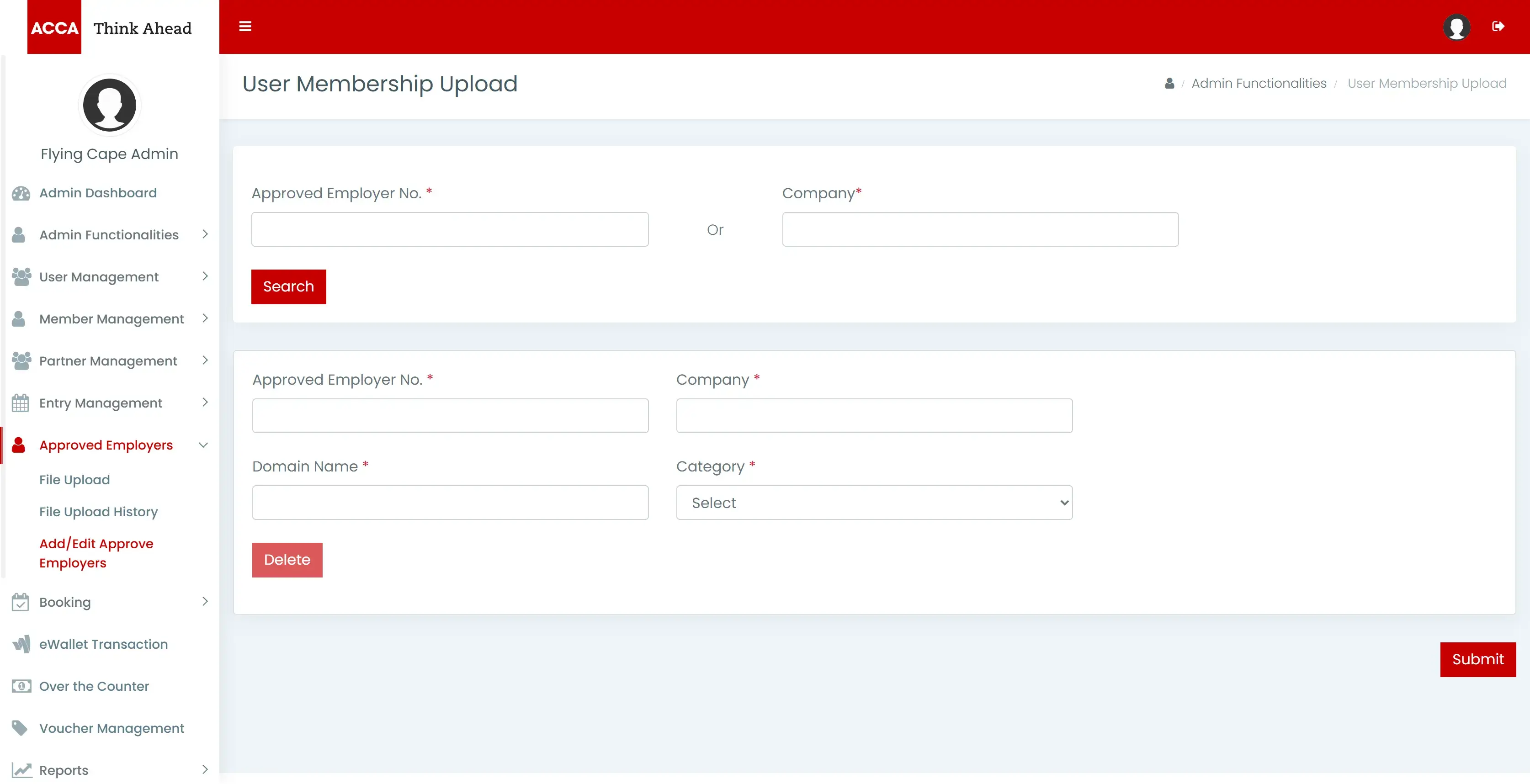Click the User Management people icon

21,276
